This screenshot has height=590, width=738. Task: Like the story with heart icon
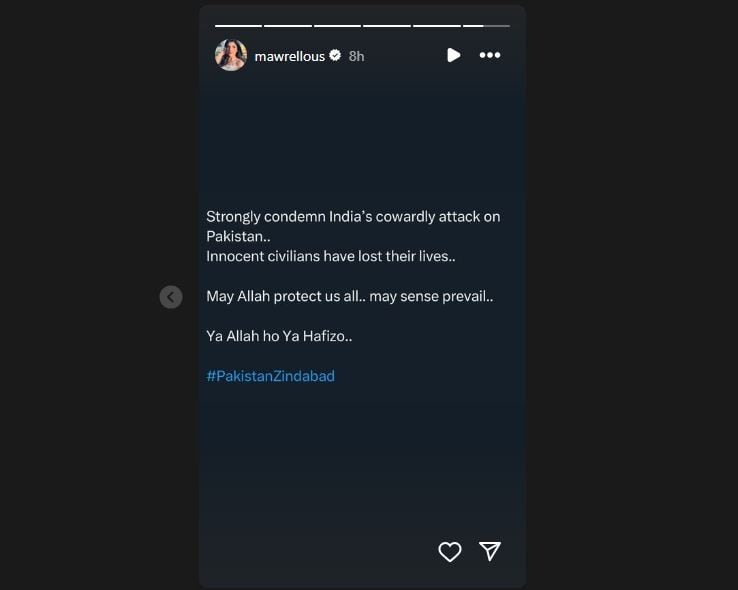[449, 551]
